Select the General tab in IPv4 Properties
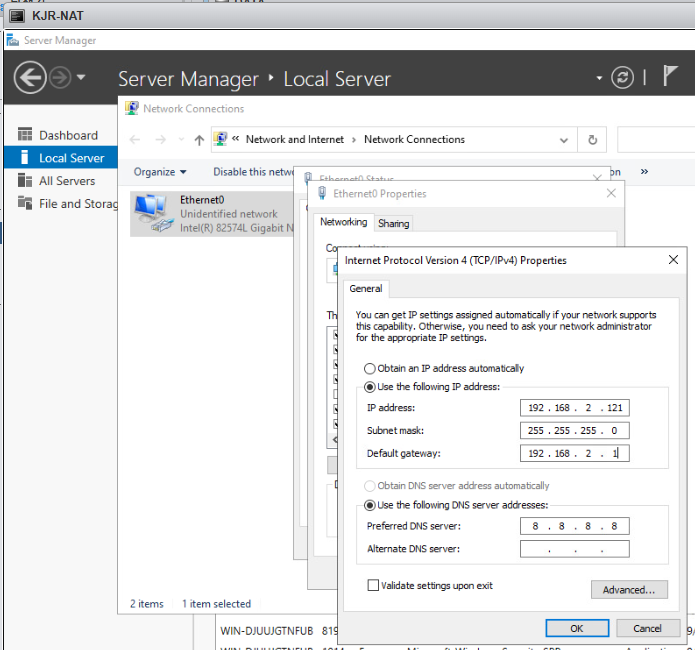Image resolution: width=695 pixels, height=650 pixels. click(366, 289)
